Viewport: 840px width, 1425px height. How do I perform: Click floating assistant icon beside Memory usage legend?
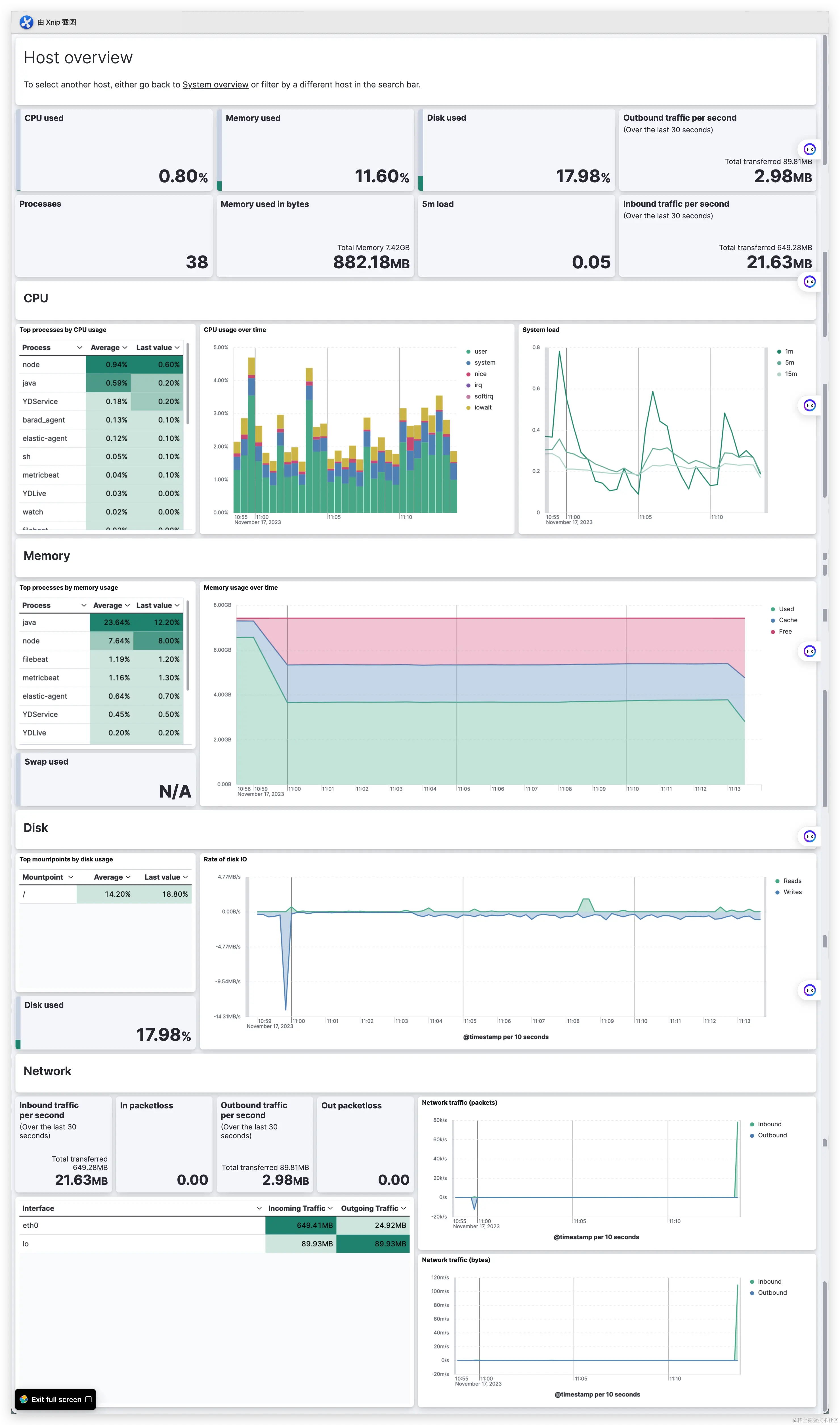point(809,651)
